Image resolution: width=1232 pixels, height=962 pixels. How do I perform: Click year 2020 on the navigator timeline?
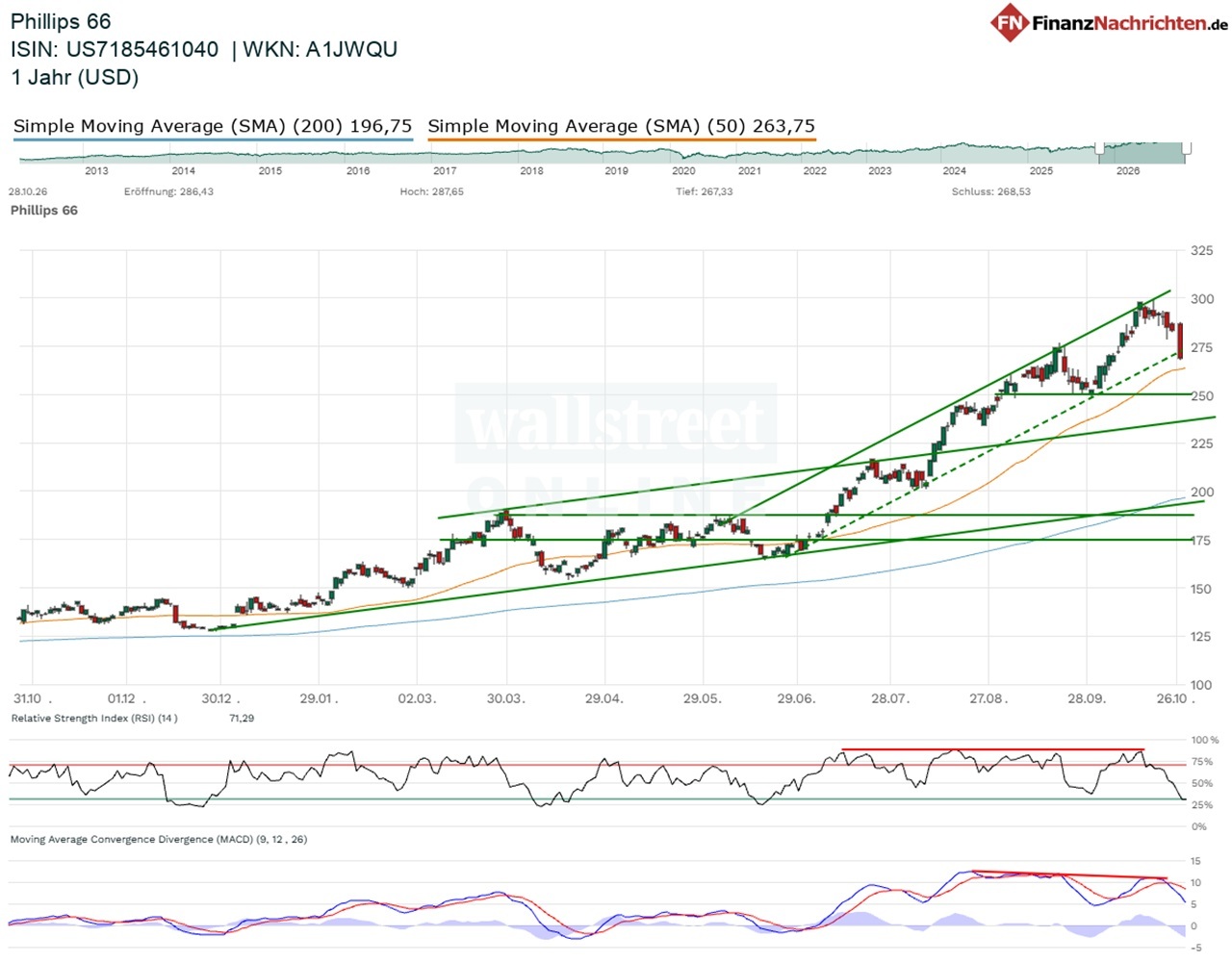pos(683,171)
